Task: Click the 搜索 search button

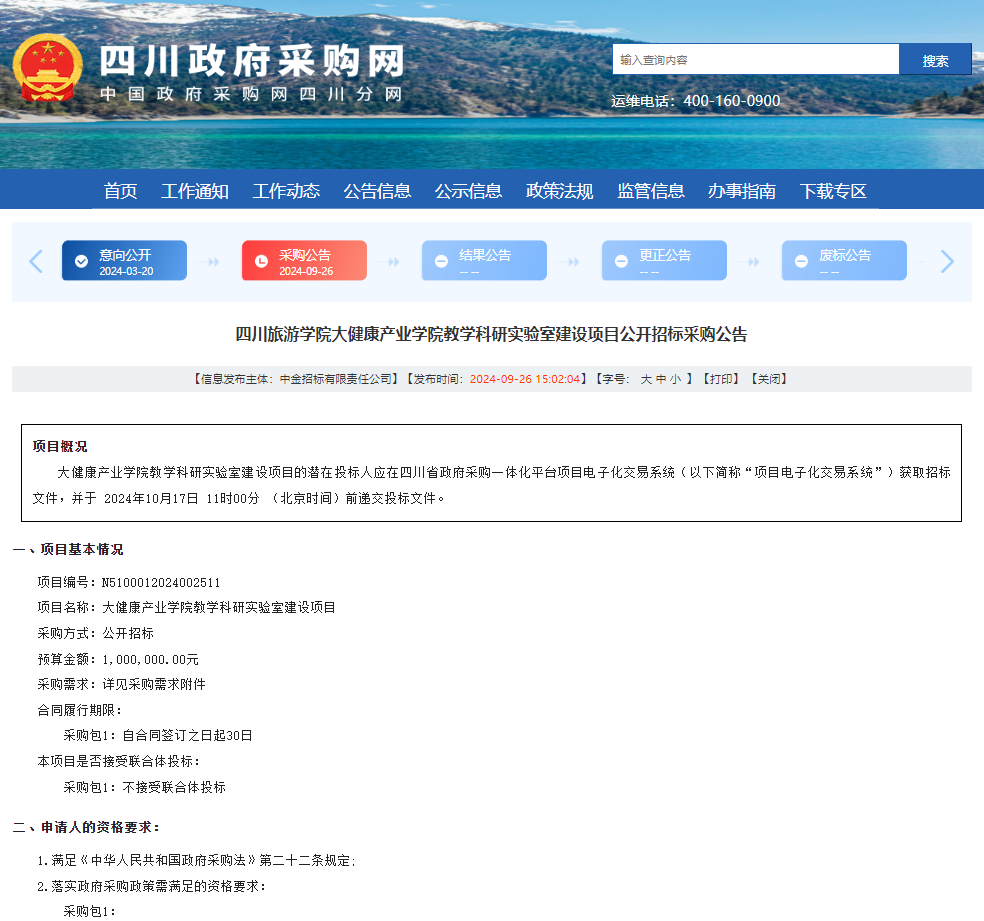Action: click(935, 60)
